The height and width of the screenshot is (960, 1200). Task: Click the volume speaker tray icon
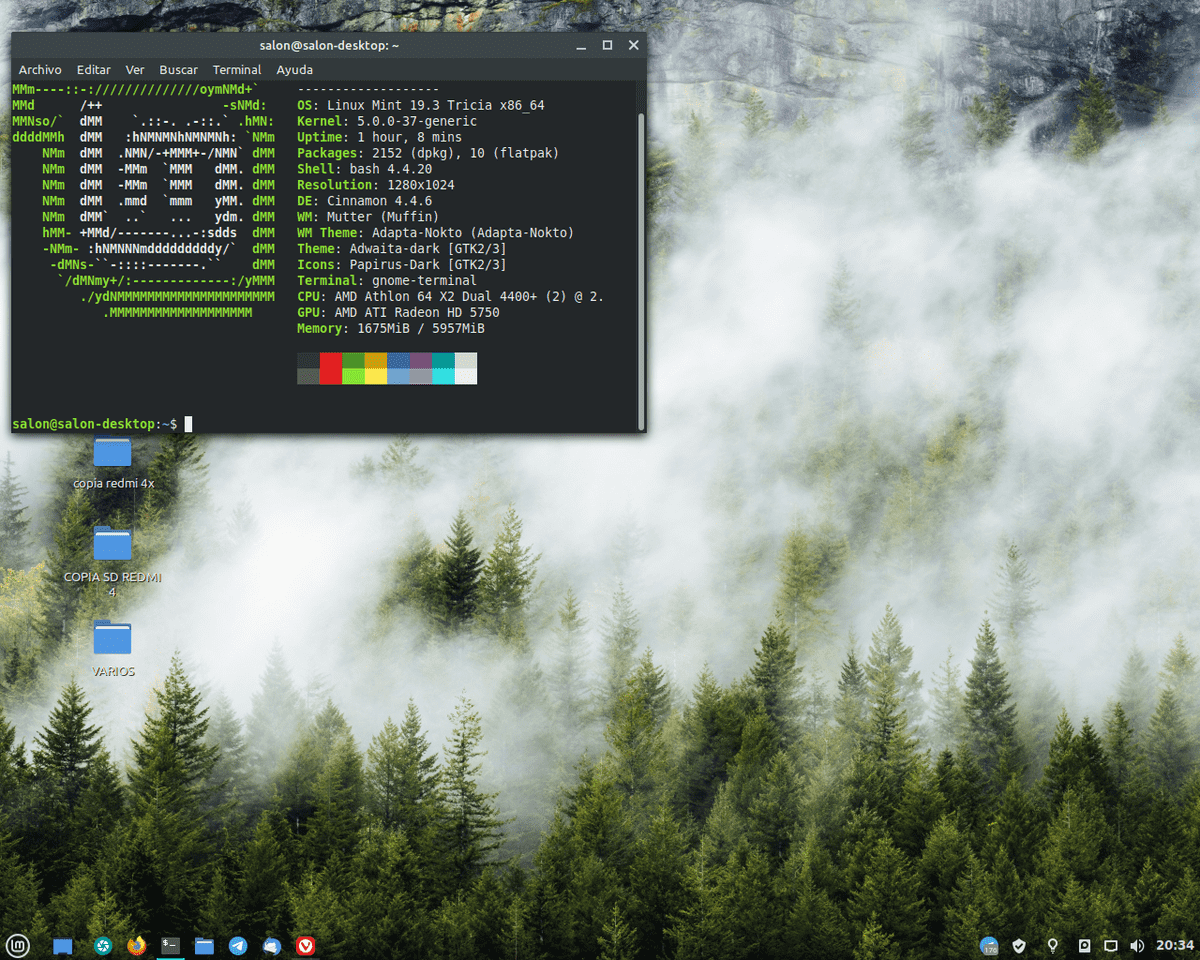pyautogui.click(x=1137, y=945)
